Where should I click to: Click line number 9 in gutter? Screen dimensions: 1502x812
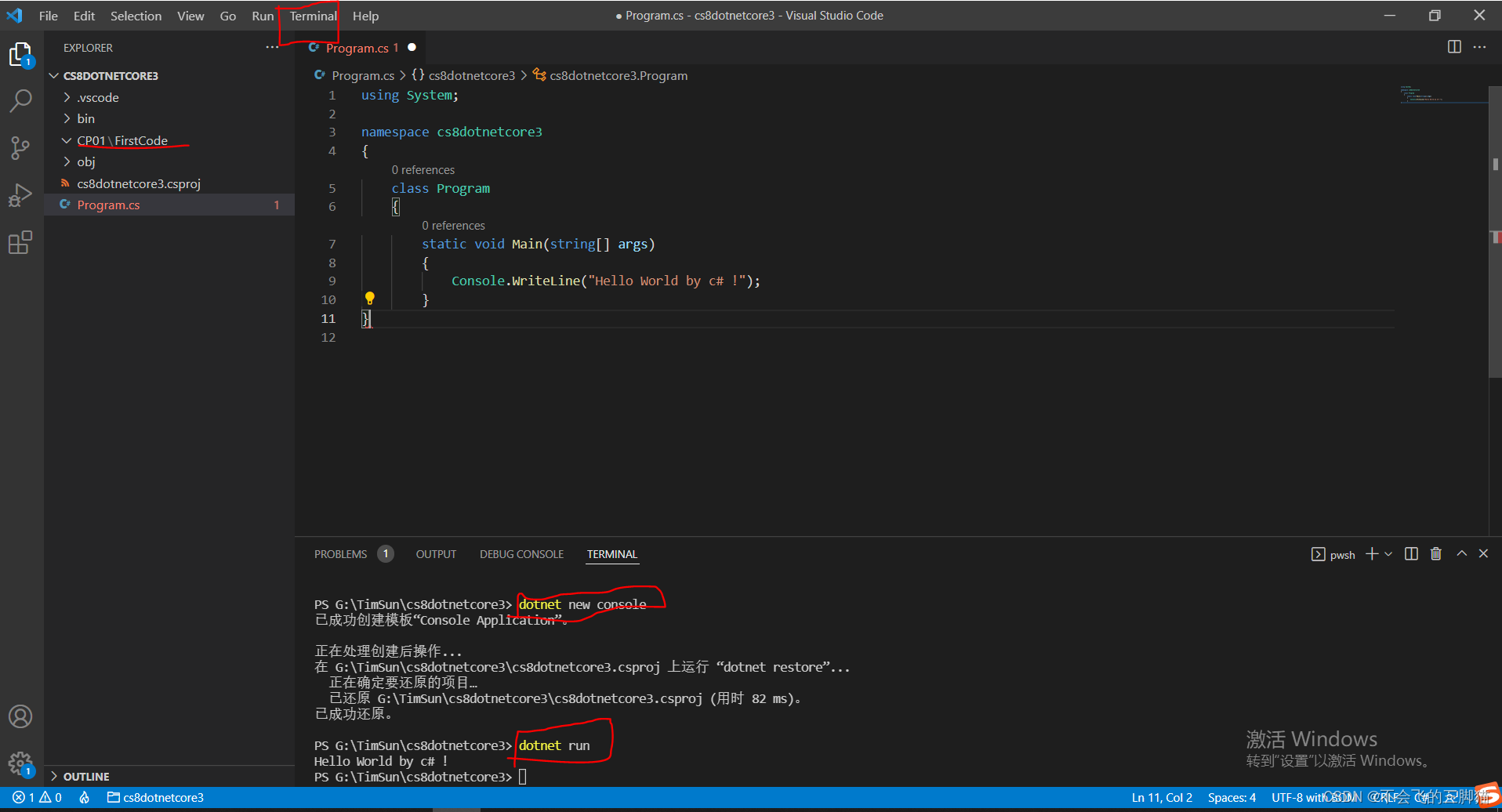pyautogui.click(x=332, y=281)
